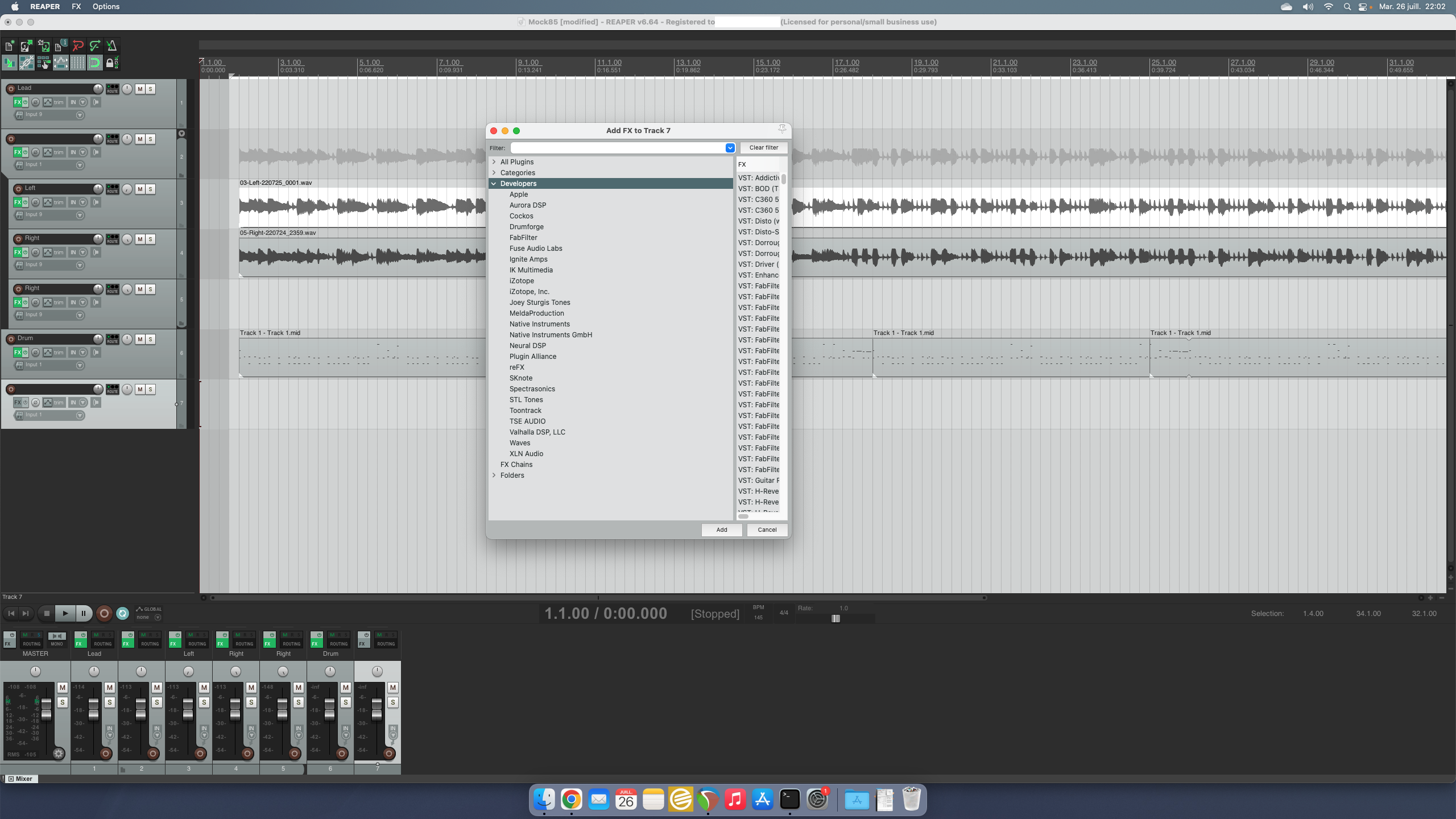Image resolution: width=1456 pixels, height=819 pixels.
Task: Click the Redo toolbar icon
Action: 95,46
